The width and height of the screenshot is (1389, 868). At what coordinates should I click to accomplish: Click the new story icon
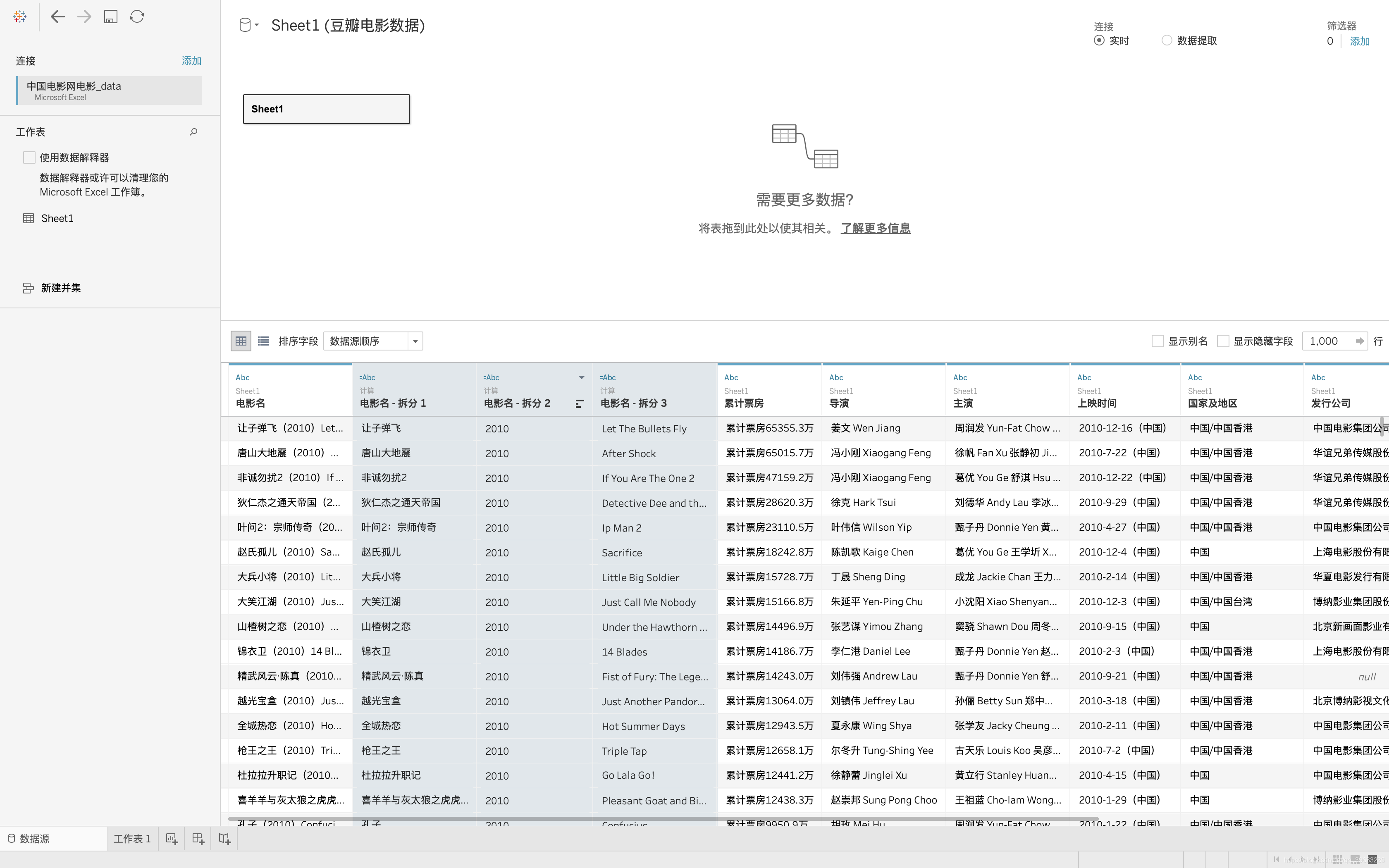(x=224, y=839)
